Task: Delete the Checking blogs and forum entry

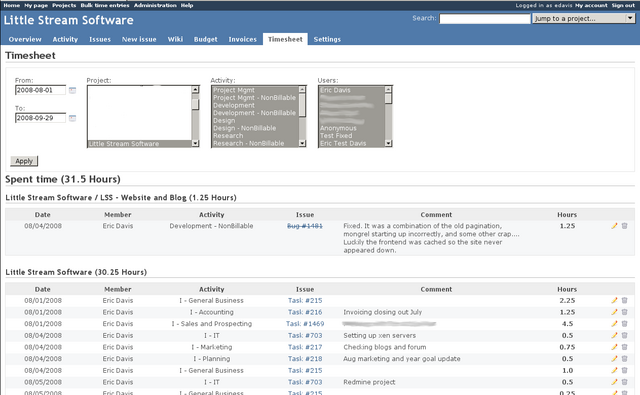Action: pyautogui.click(x=624, y=347)
